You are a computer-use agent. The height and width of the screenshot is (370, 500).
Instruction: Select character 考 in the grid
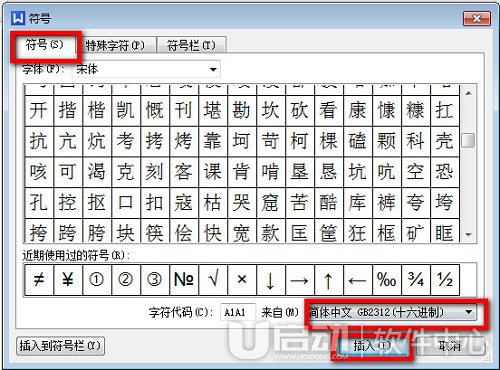(x=126, y=141)
